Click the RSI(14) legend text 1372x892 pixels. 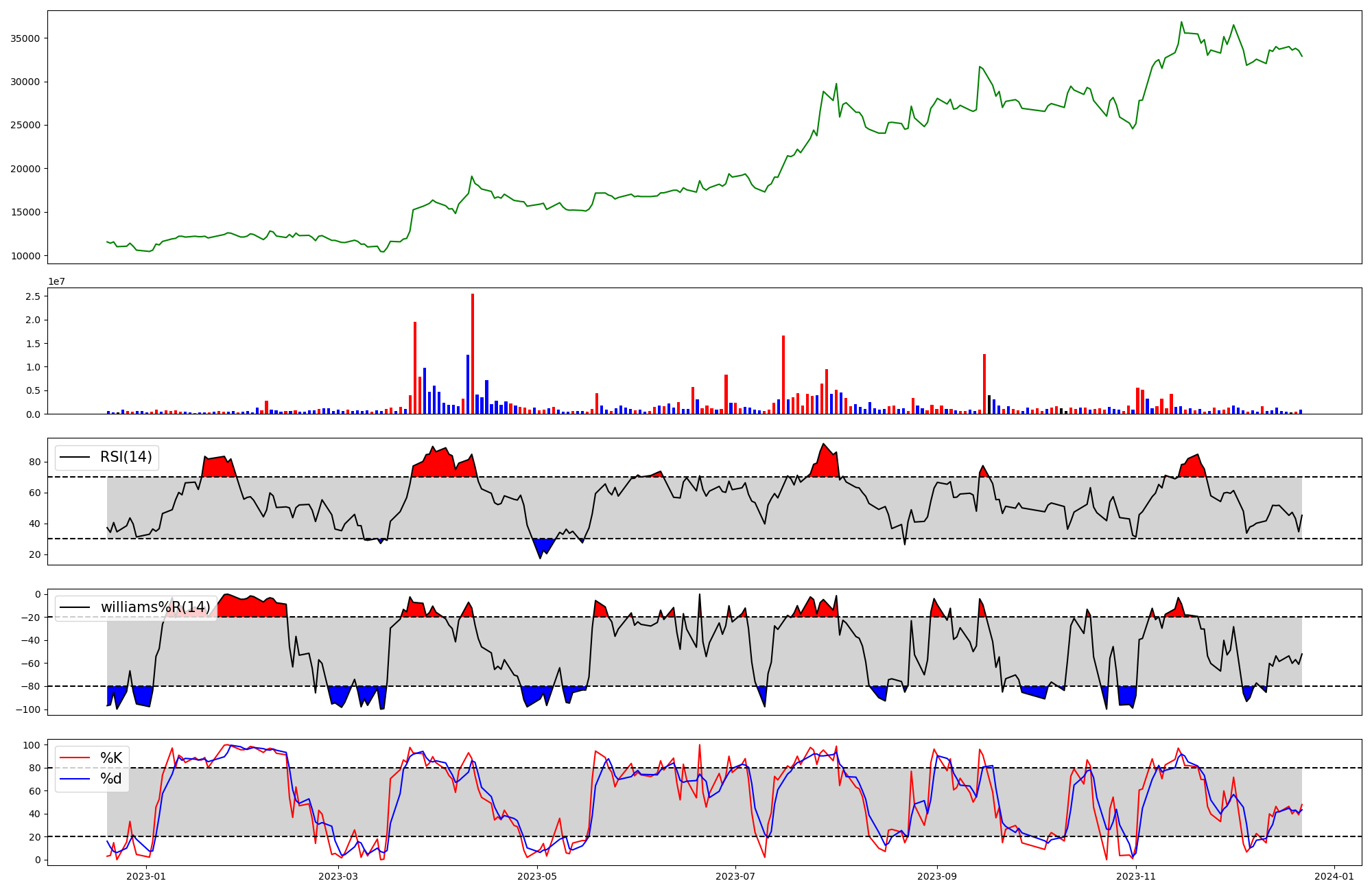coord(126,457)
